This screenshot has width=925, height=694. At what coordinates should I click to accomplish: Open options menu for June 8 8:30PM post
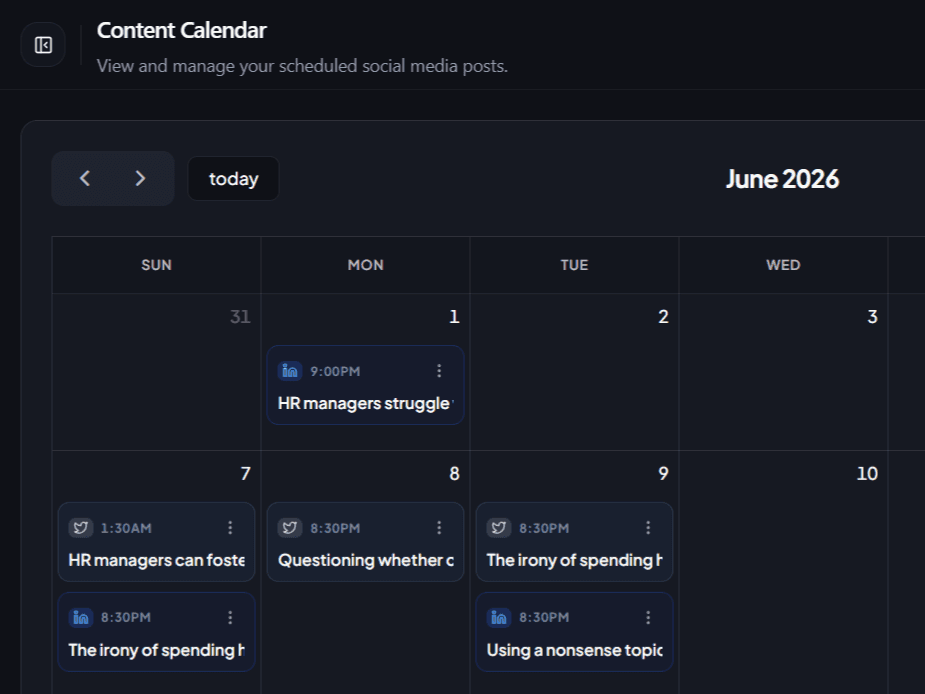(439, 528)
